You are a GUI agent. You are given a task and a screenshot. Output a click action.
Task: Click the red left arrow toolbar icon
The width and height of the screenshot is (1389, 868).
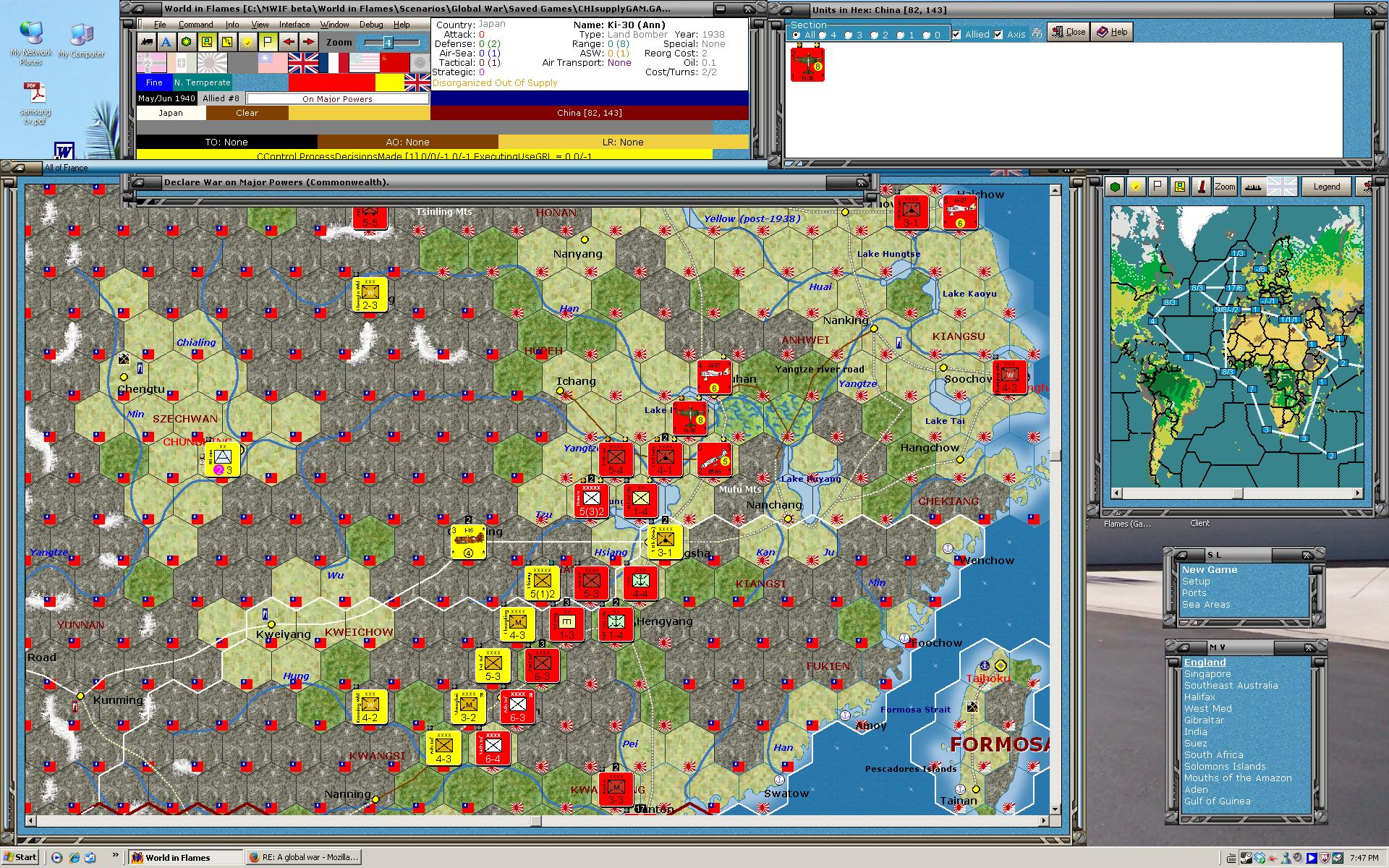pyautogui.click(x=289, y=42)
